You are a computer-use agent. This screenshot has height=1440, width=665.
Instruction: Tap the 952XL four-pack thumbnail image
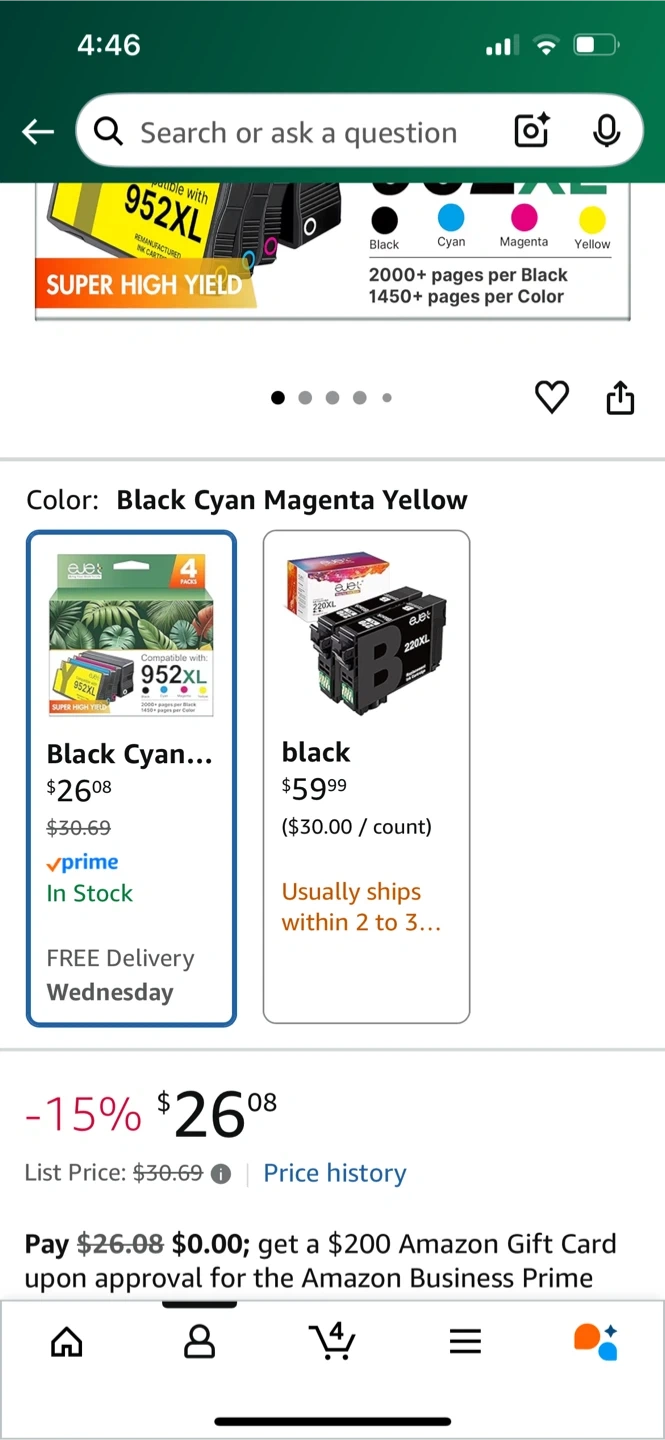(131, 637)
